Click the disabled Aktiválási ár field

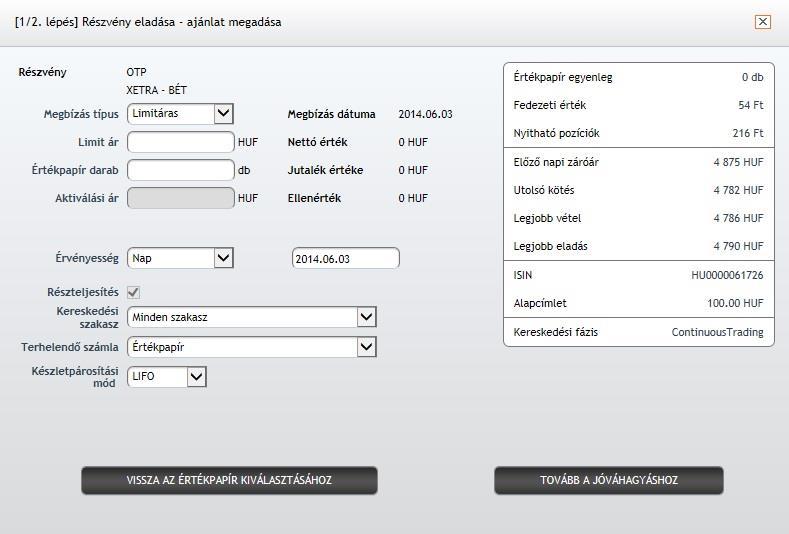(181, 198)
